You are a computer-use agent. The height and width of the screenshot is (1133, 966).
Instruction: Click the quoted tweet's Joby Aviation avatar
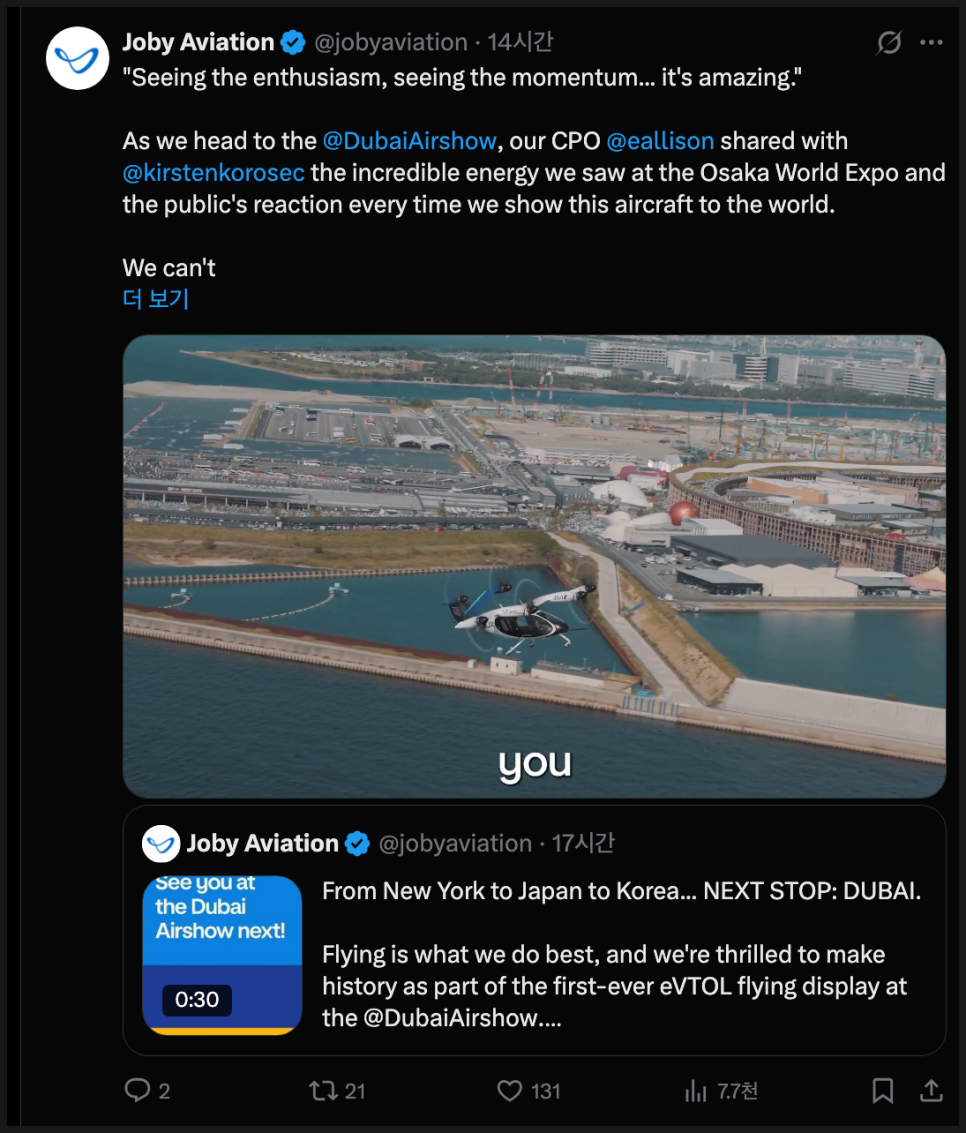click(160, 843)
